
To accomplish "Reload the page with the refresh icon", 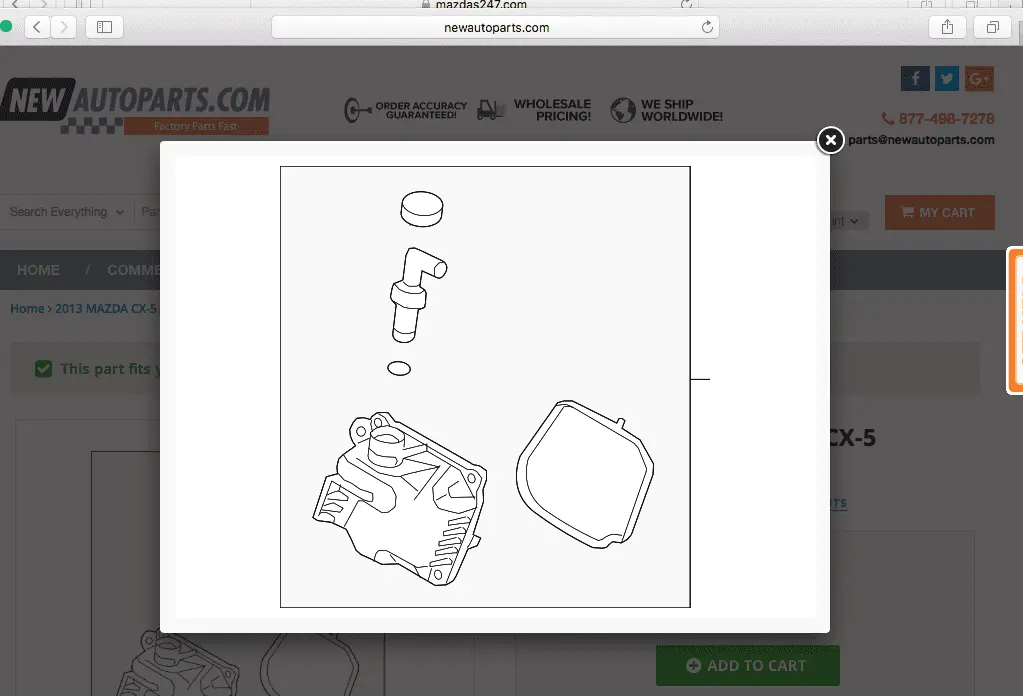I will [707, 27].
